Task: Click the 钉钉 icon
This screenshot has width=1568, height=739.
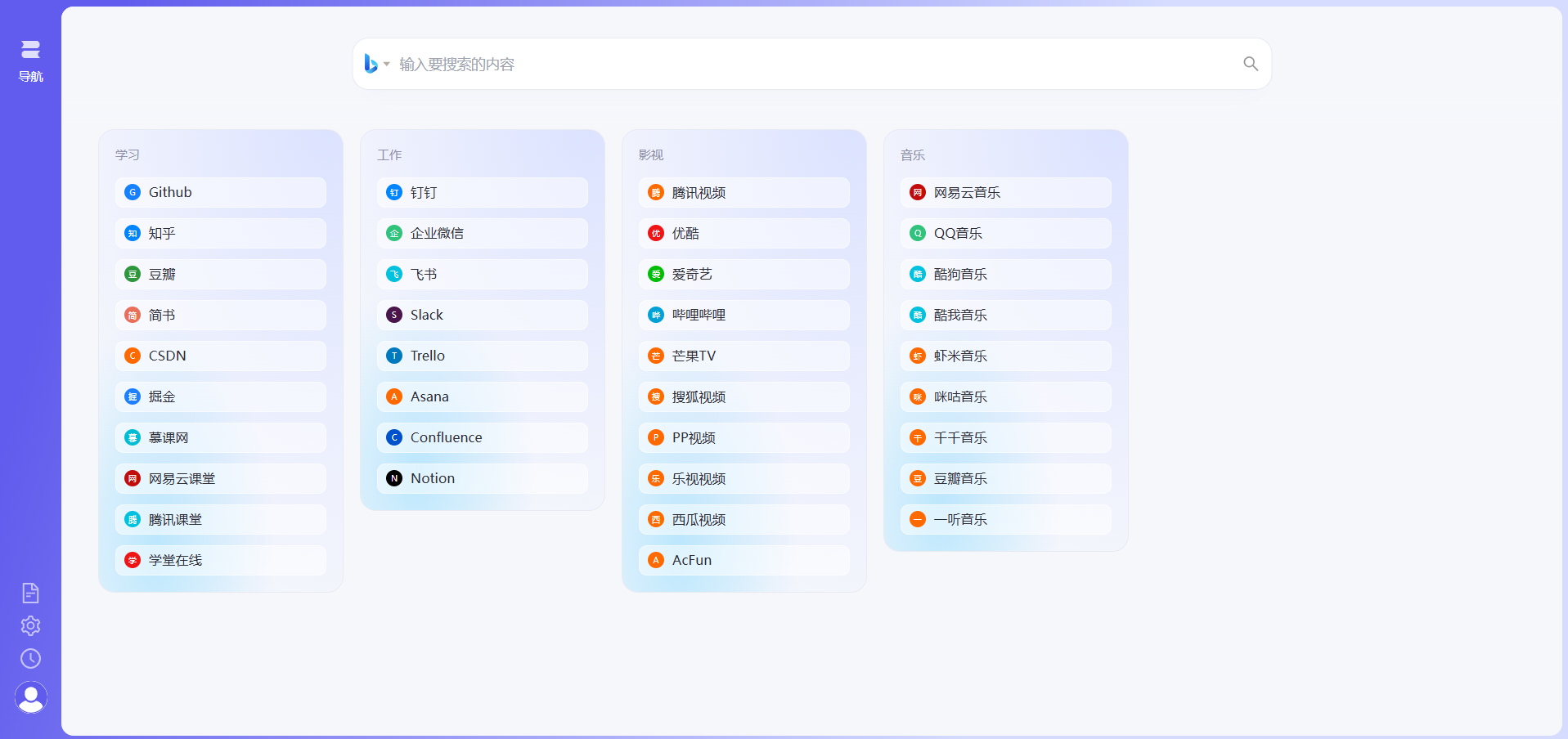Action: [x=394, y=192]
